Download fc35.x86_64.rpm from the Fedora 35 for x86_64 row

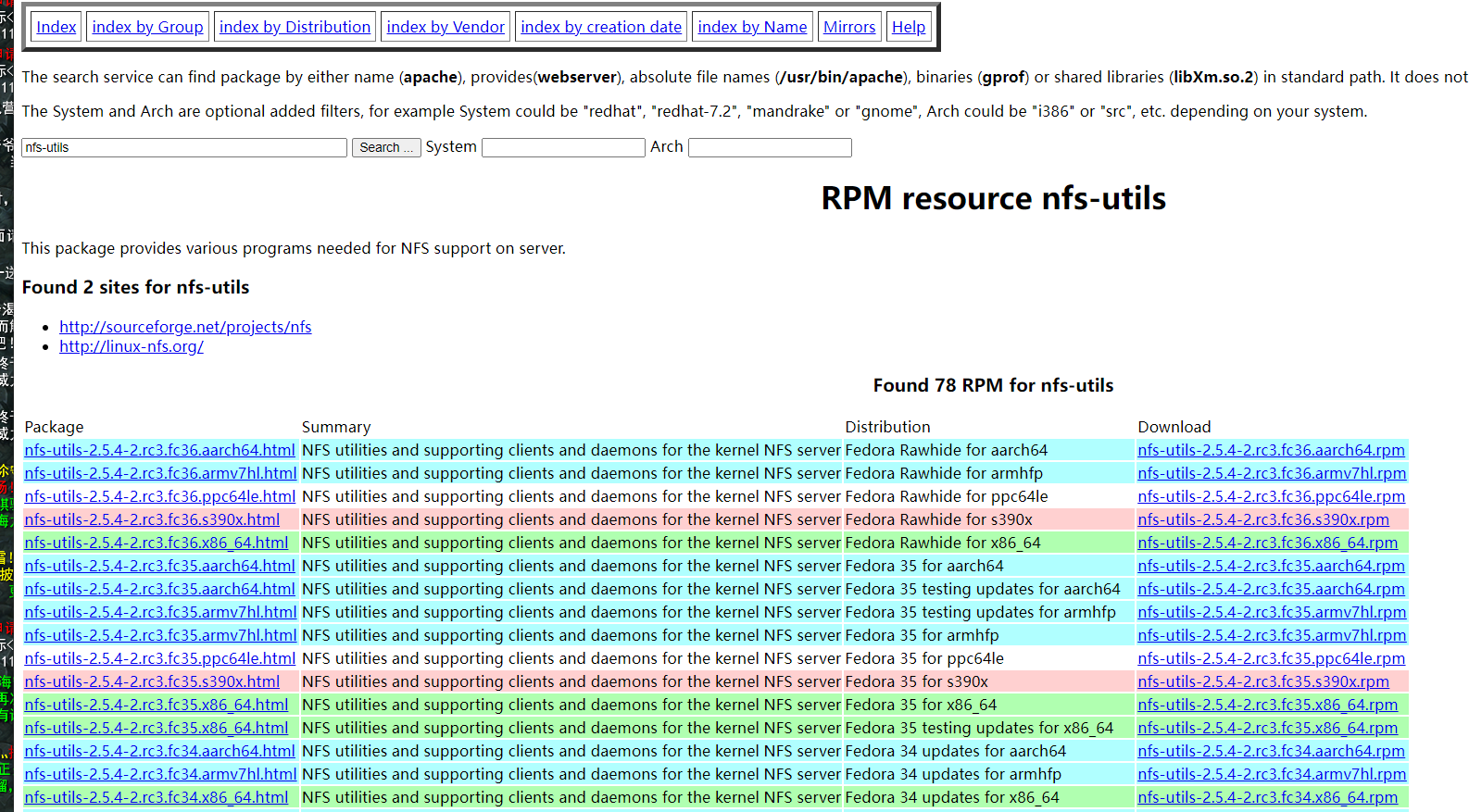click(x=1268, y=705)
